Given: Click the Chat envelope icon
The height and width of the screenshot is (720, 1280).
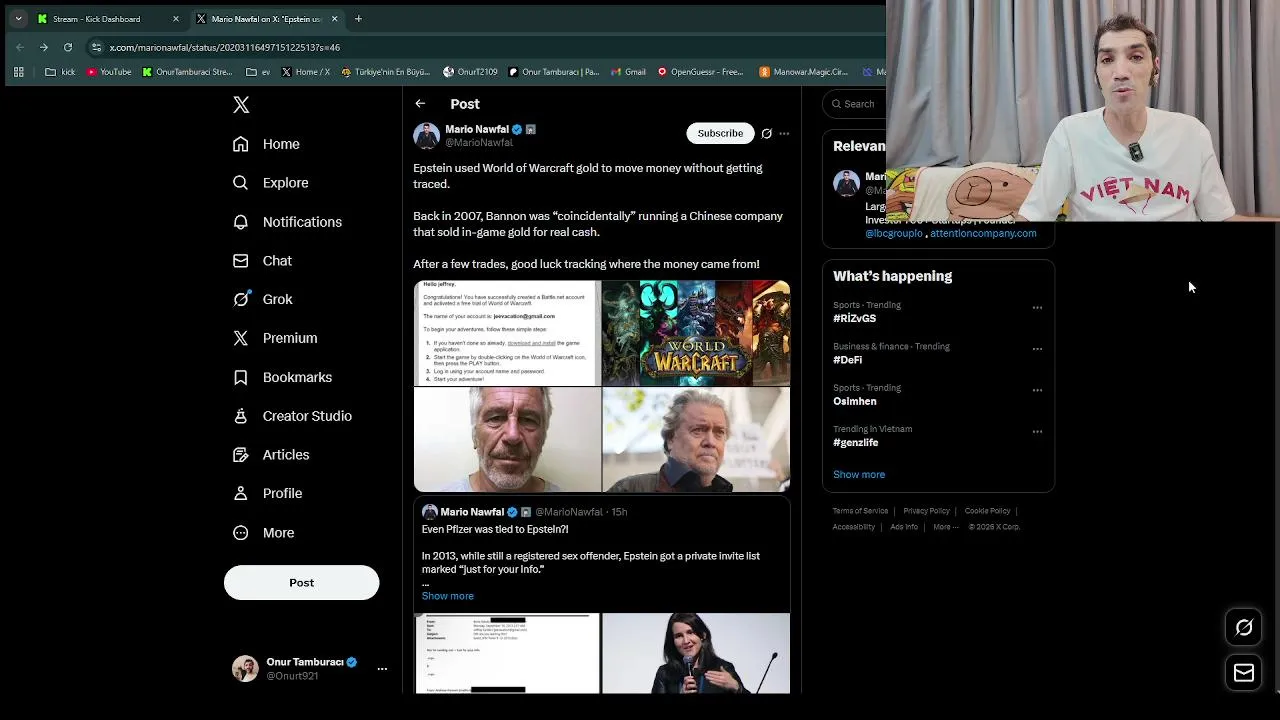Looking at the screenshot, I should click(240, 261).
